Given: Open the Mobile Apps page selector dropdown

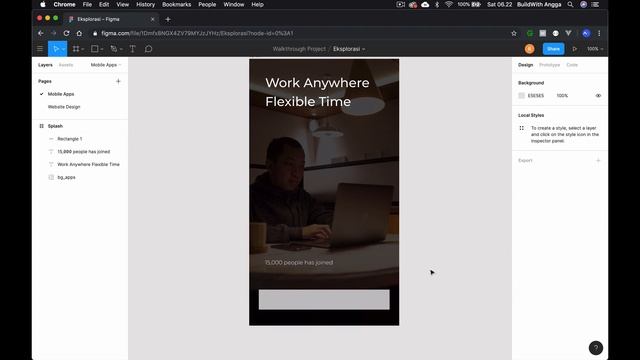Looking at the screenshot, I should (x=106, y=65).
